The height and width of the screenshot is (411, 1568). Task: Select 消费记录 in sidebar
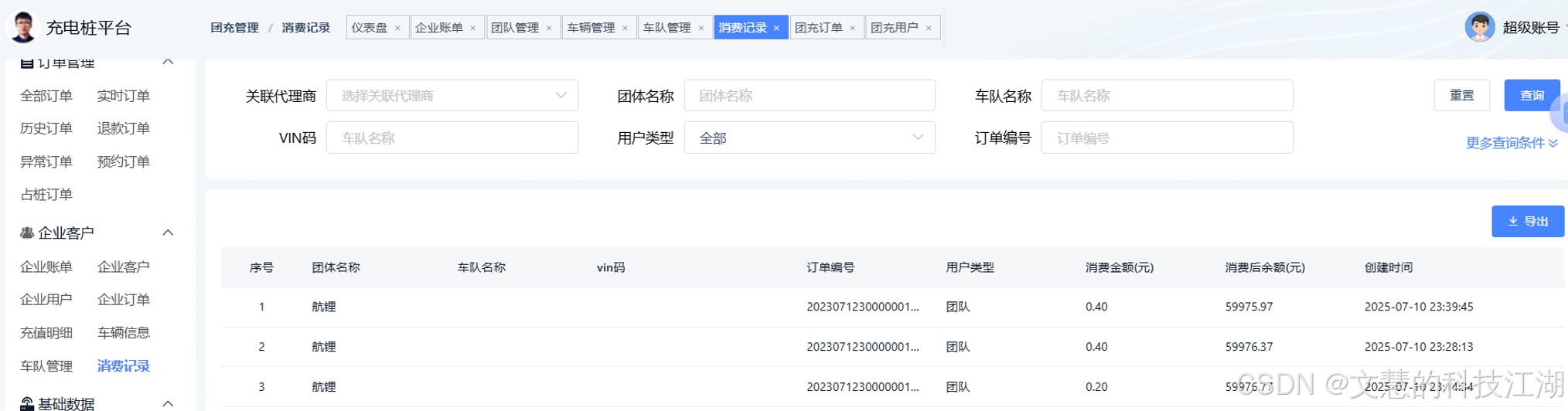pyautogui.click(x=124, y=366)
